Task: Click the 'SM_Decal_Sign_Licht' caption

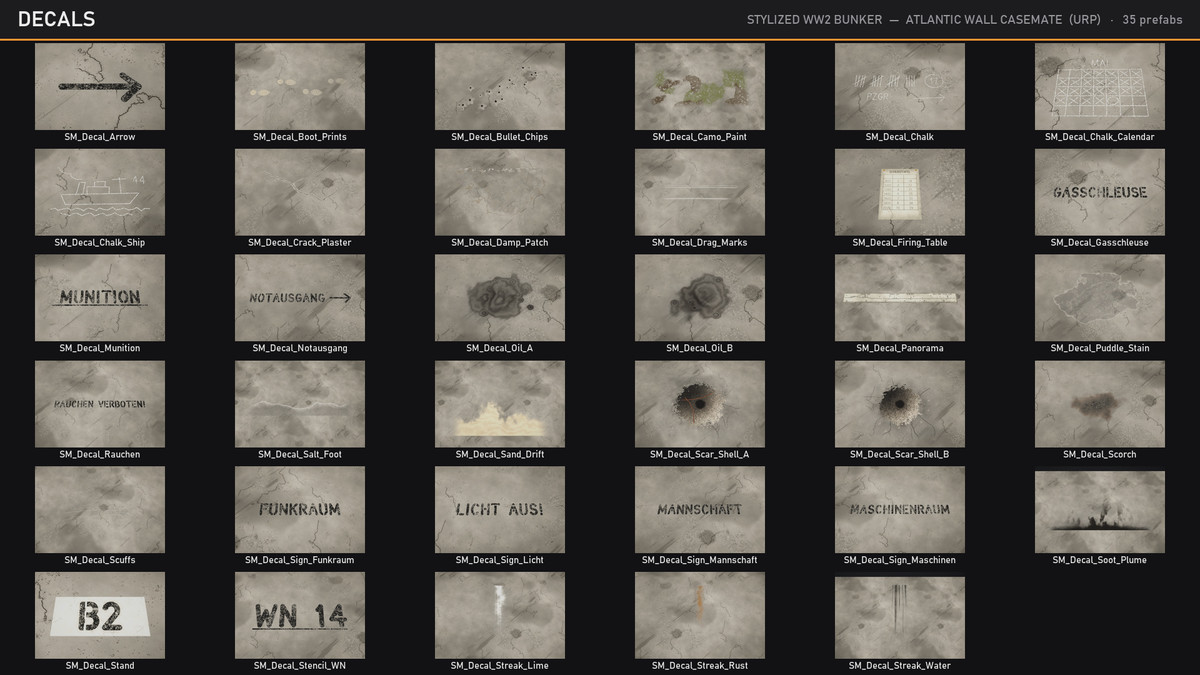Action: pyautogui.click(x=500, y=560)
